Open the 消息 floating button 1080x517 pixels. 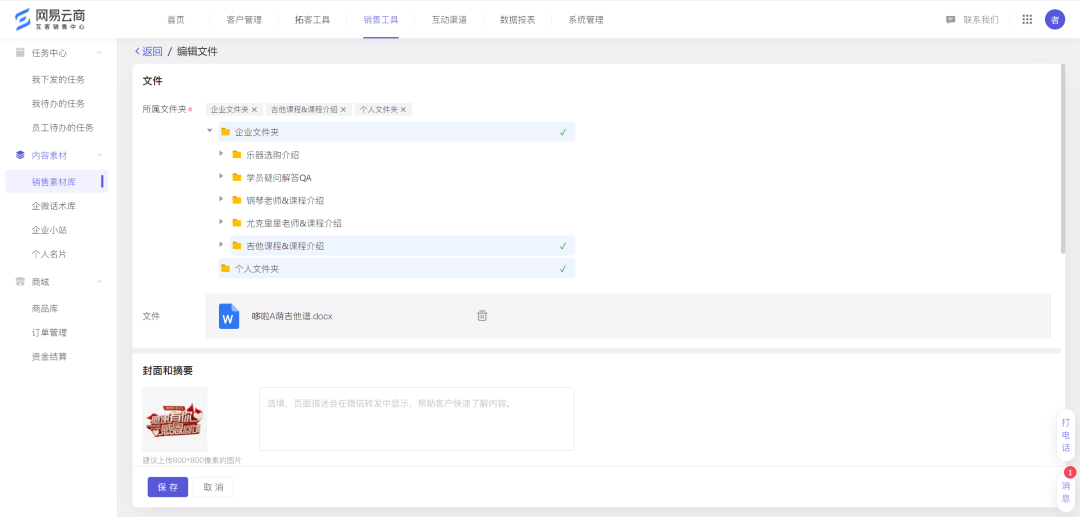point(1066,492)
